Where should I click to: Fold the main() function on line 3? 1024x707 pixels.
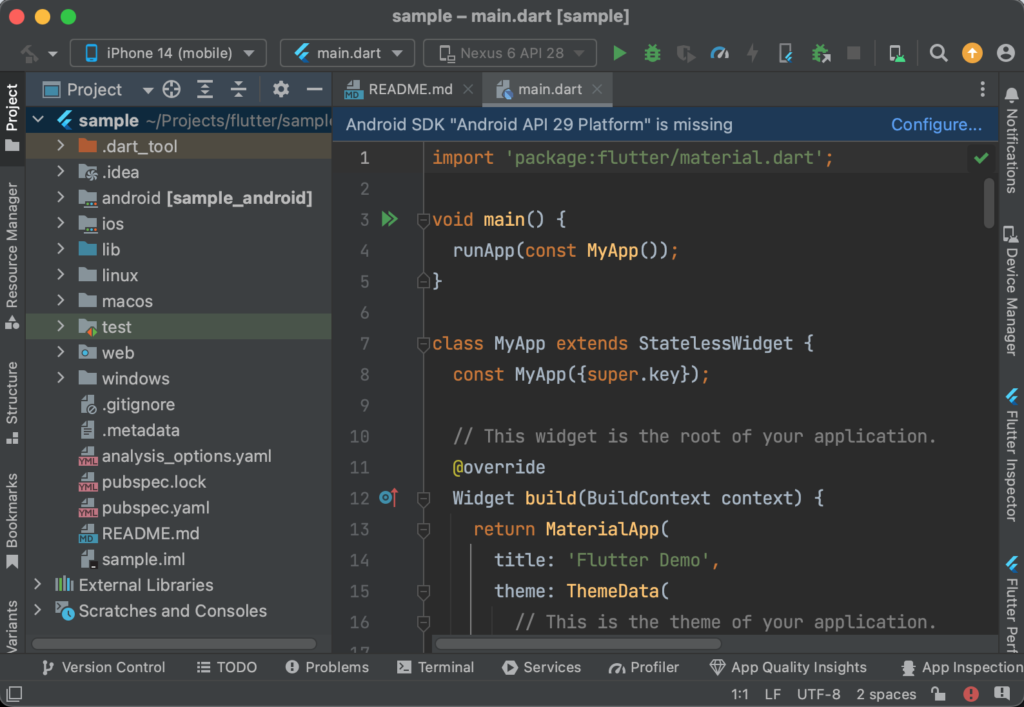click(x=423, y=220)
